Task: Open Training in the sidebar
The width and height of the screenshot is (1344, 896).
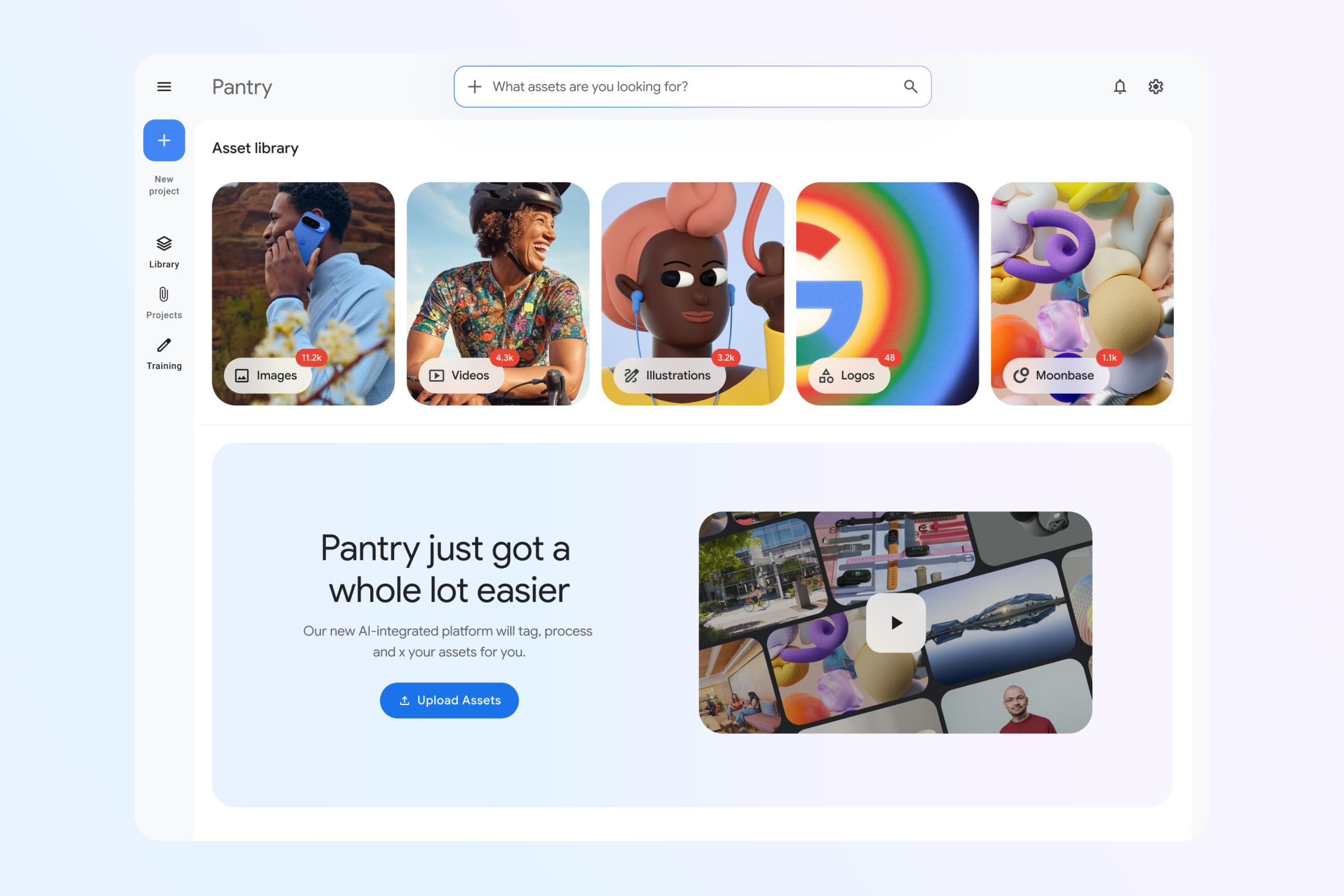Action: point(164,354)
